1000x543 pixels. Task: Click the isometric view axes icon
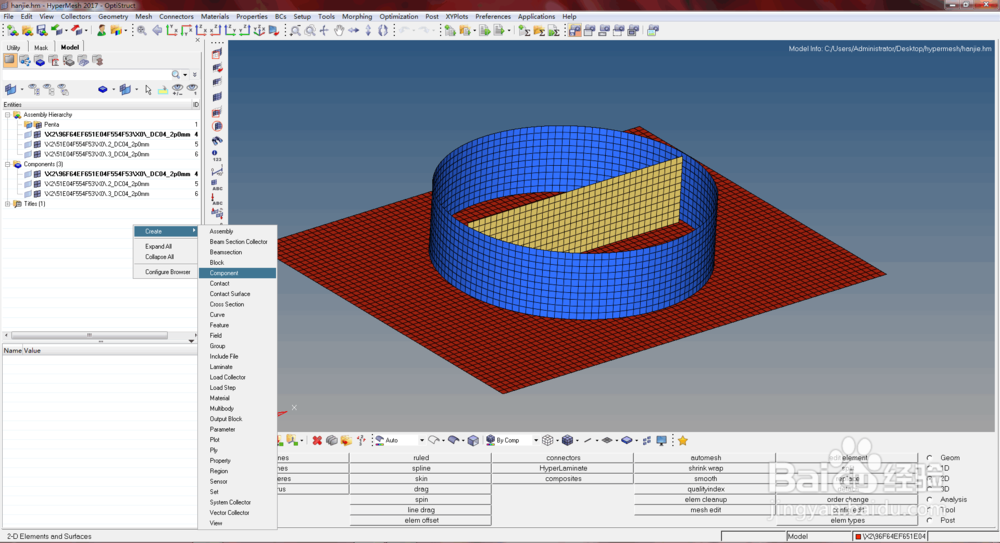(259, 30)
